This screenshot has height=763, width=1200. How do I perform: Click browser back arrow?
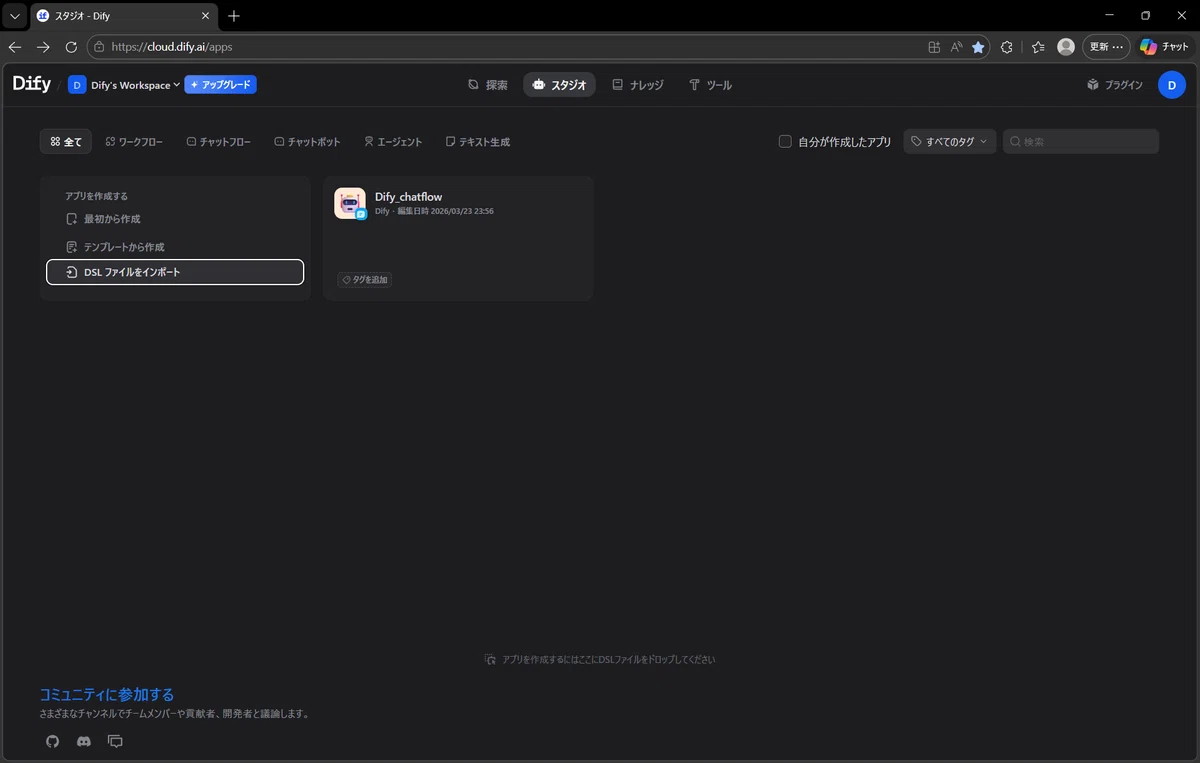click(15, 47)
